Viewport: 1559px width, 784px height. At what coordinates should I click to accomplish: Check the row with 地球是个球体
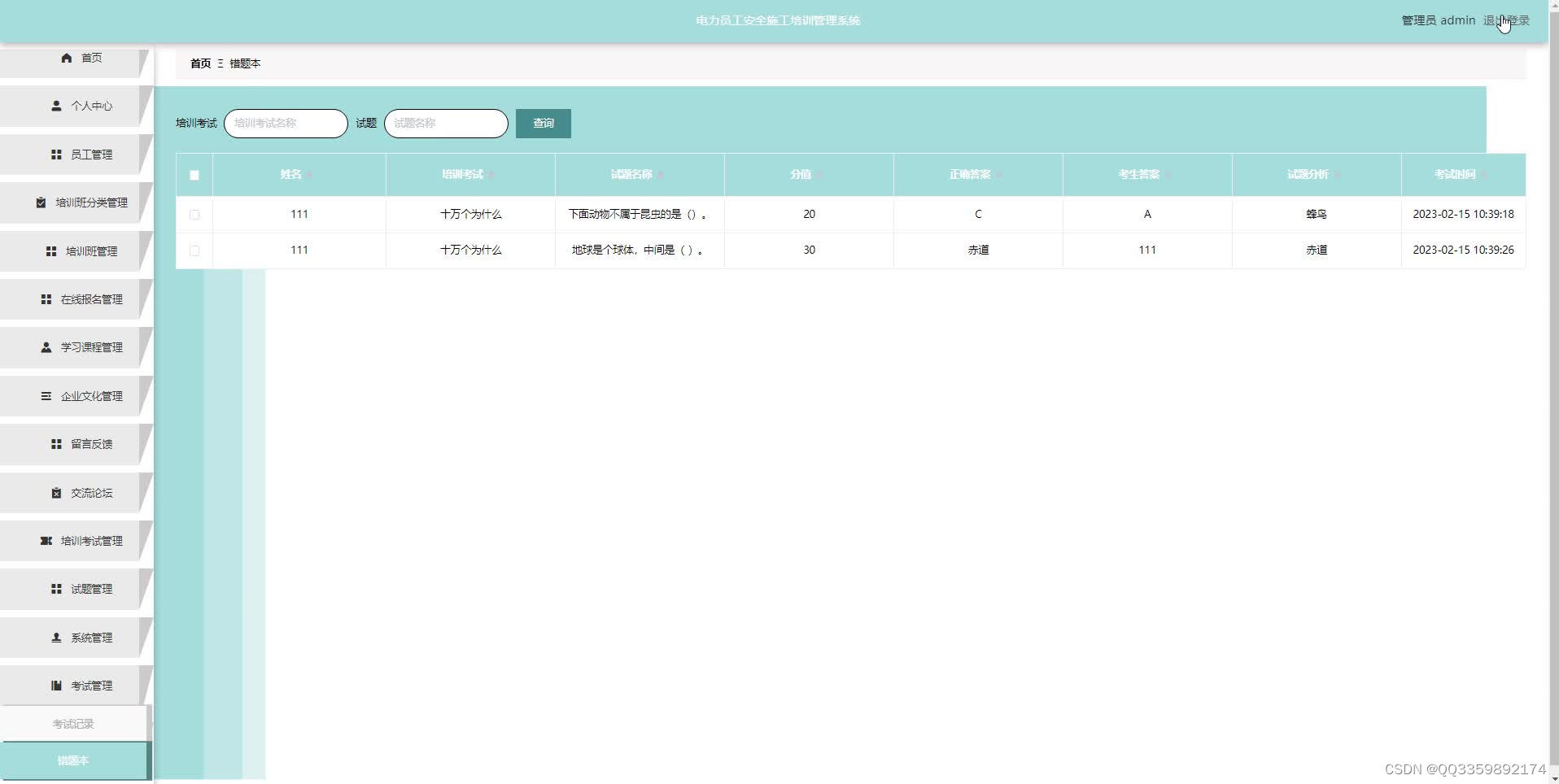194,250
